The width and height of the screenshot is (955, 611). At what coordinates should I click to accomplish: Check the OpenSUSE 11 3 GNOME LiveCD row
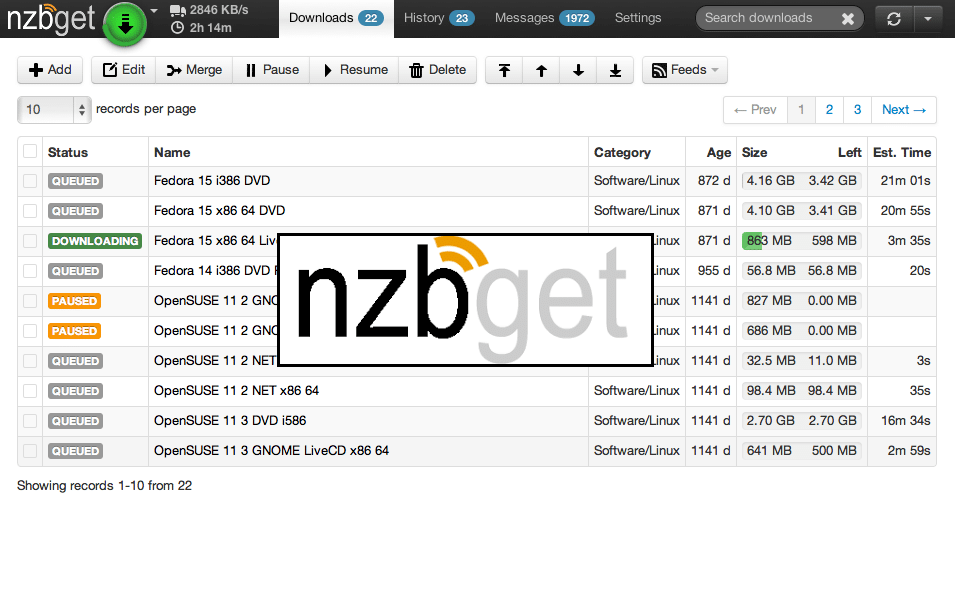30,451
